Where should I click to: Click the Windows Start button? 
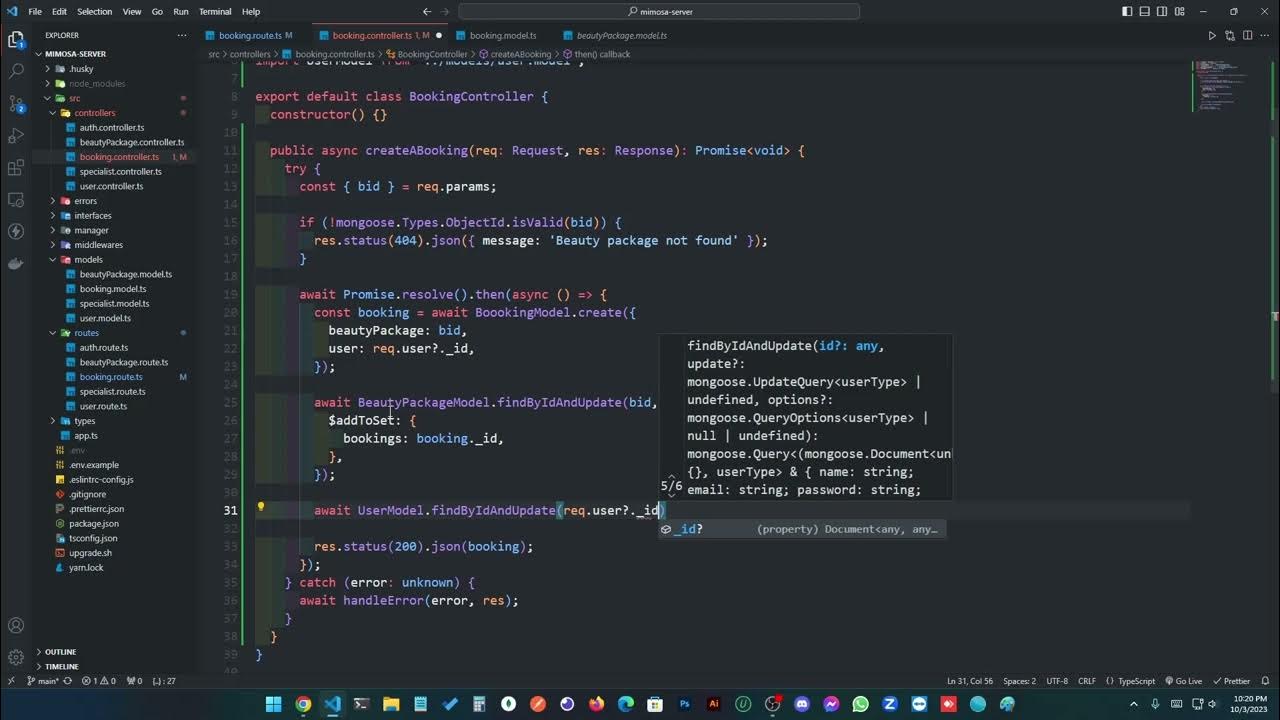[274, 704]
